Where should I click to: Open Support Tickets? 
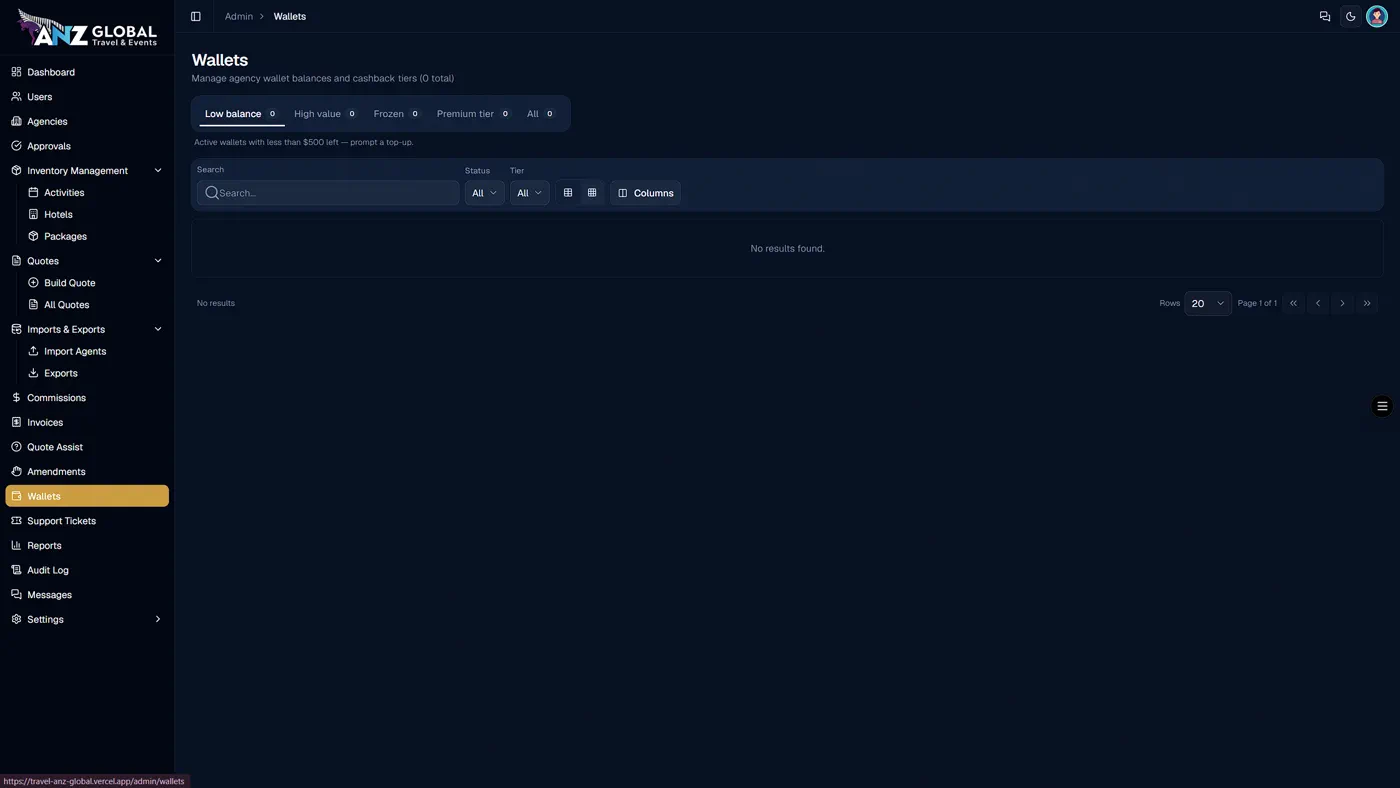[x=87, y=521]
